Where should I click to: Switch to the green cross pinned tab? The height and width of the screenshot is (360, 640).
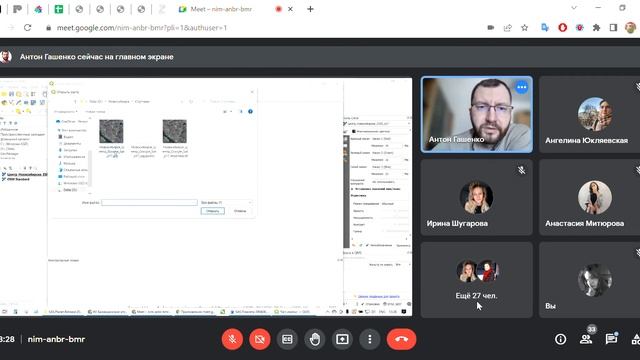[x=59, y=9]
